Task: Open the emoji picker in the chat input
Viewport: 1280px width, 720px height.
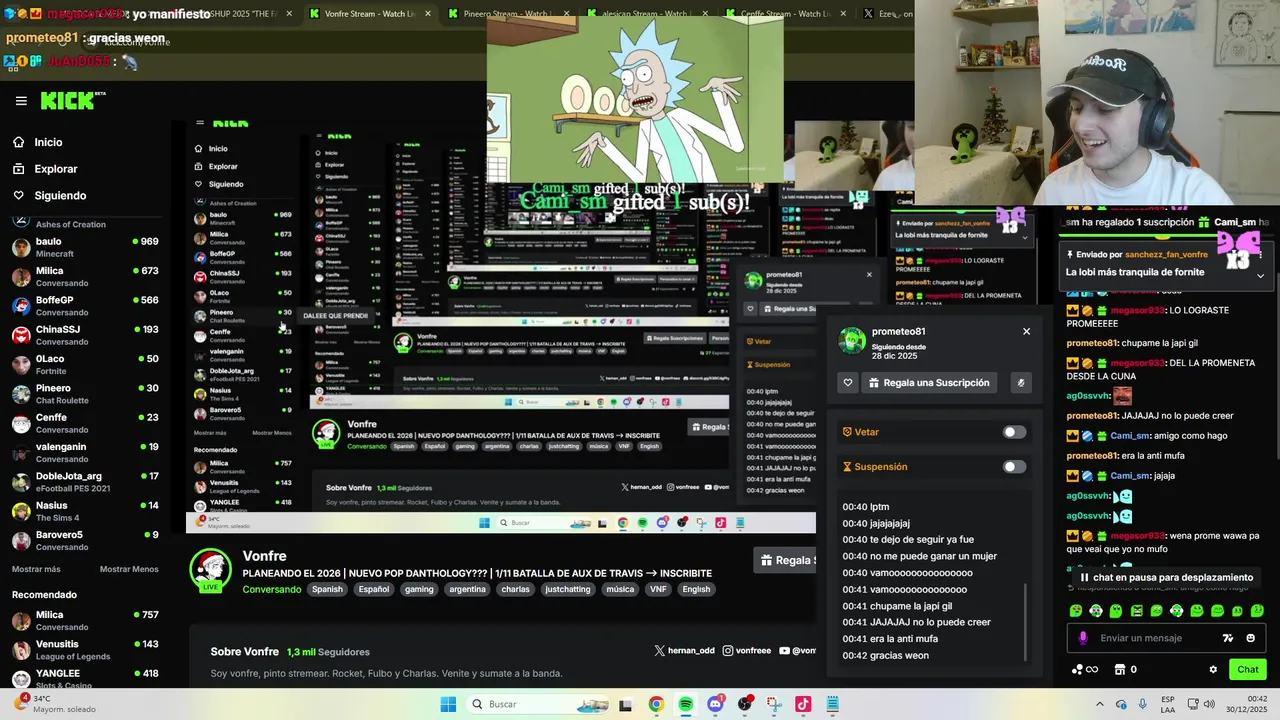Action: [x=1251, y=638]
